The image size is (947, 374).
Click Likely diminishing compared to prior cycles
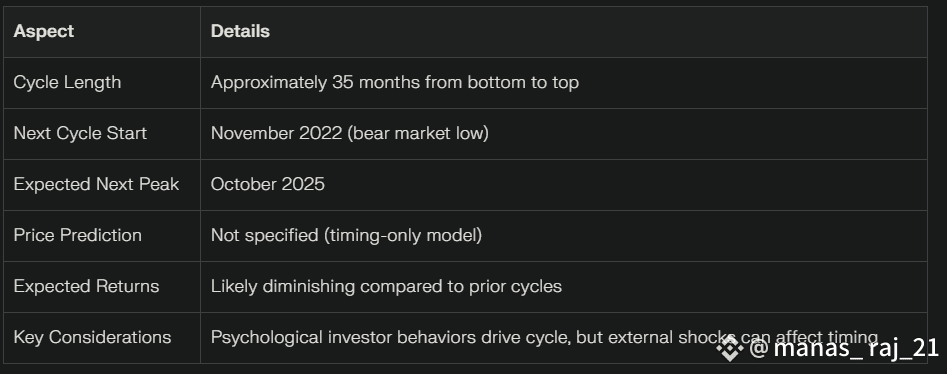click(386, 286)
